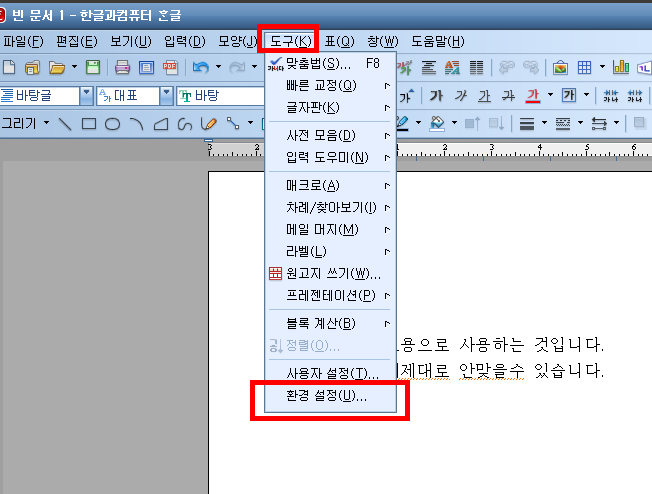The height and width of the screenshot is (494, 652).
Task: Expand the undo history dropdown arrow
Action: click(218, 67)
